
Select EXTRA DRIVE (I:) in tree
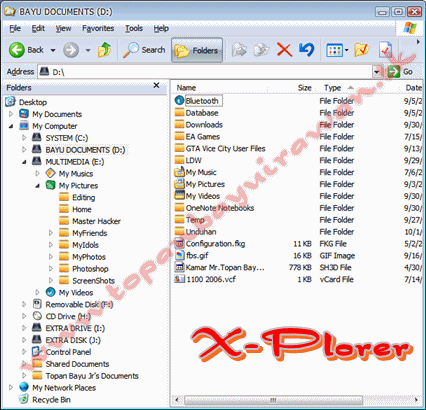(x=75, y=328)
